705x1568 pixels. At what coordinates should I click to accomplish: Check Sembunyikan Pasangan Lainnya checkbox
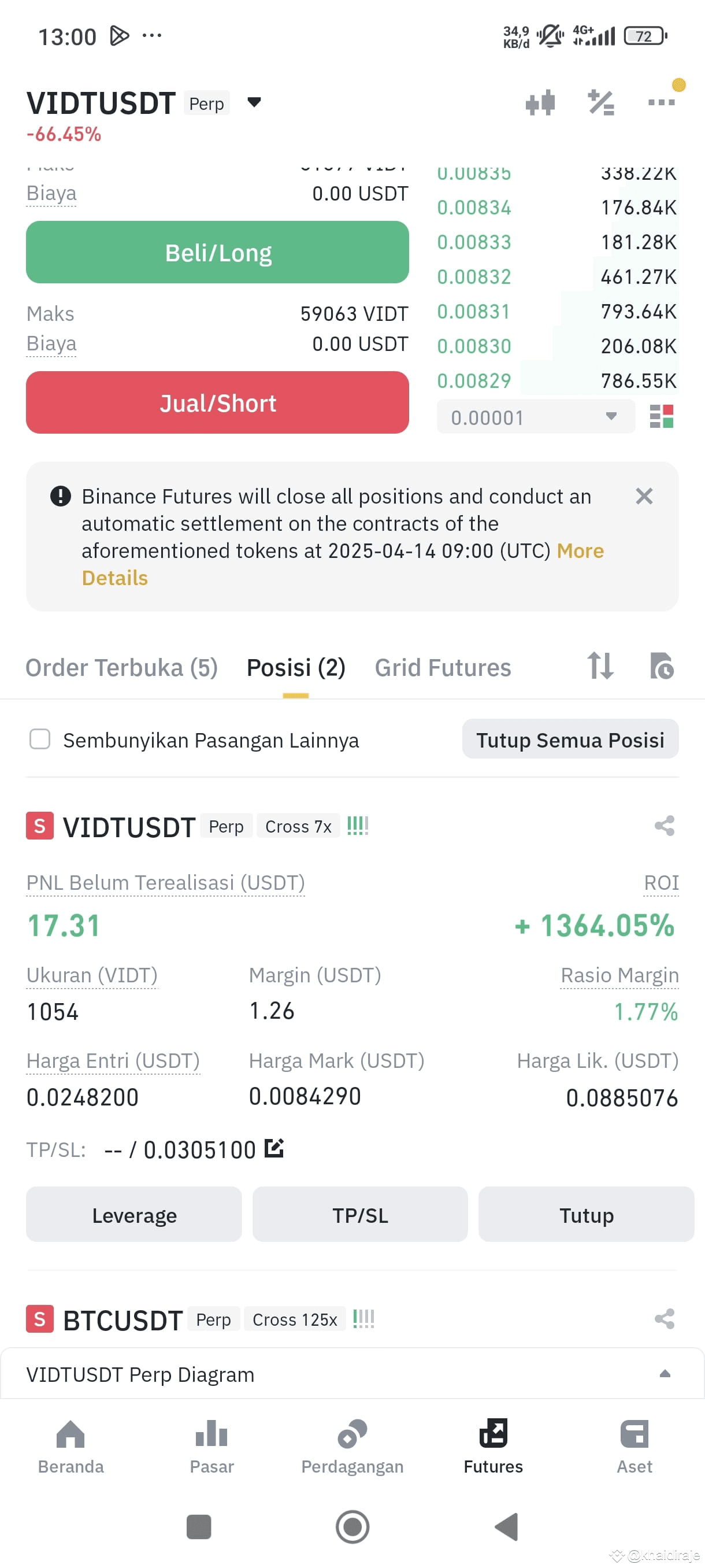point(40,739)
